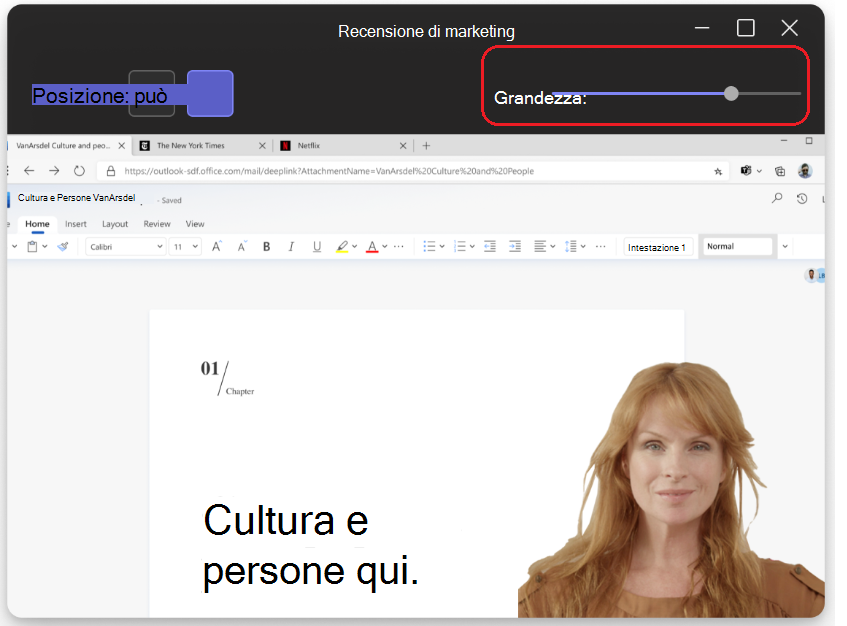Apply the Intestazione 1 style
Image resolution: width=847 pixels, height=626 pixels.
click(657, 247)
